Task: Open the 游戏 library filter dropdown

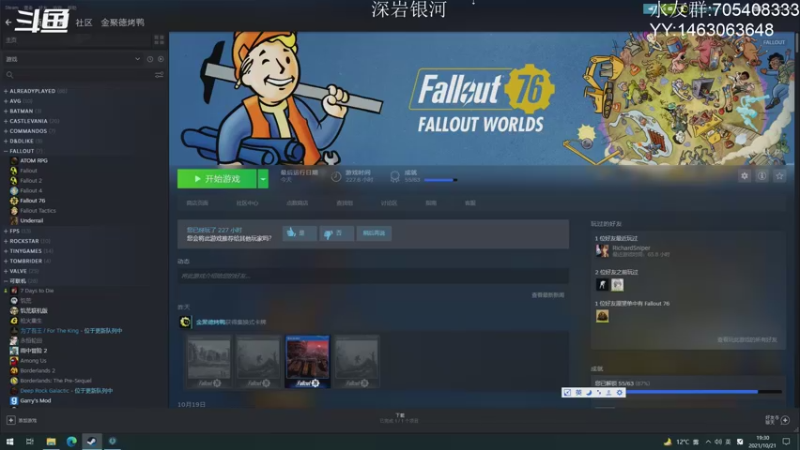Action: pyautogui.click(x=72, y=59)
